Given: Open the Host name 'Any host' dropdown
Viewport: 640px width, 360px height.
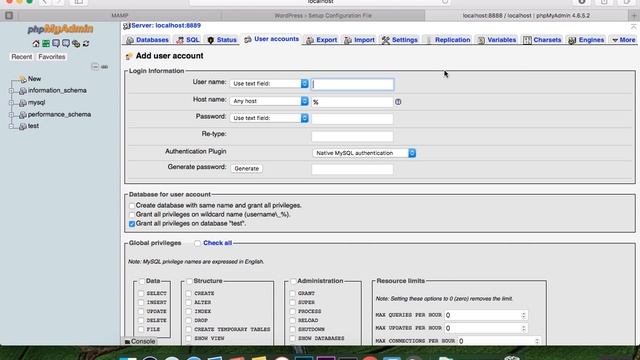Looking at the screenshot, I should click(269, 101).
